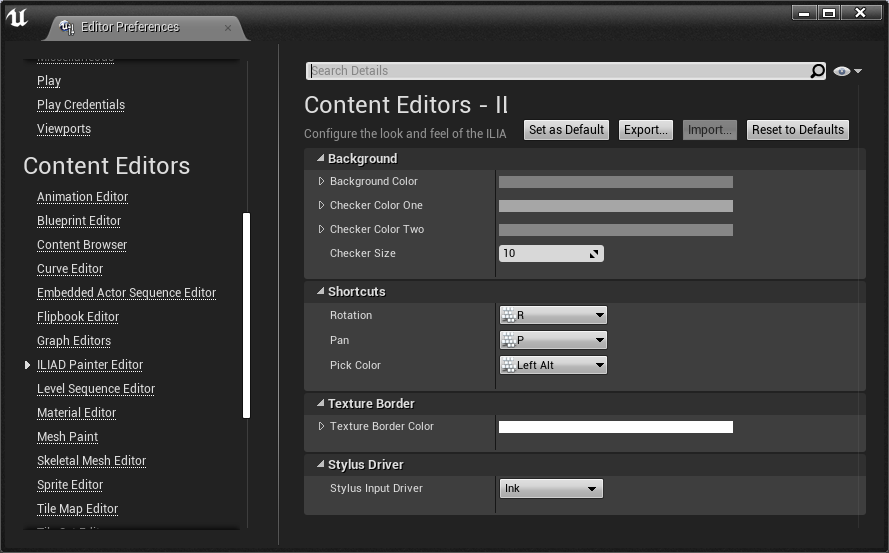Click the Unreal Engine logo icon
The width and height of the screenshot is (889, 553).
(x=17, y=17)
